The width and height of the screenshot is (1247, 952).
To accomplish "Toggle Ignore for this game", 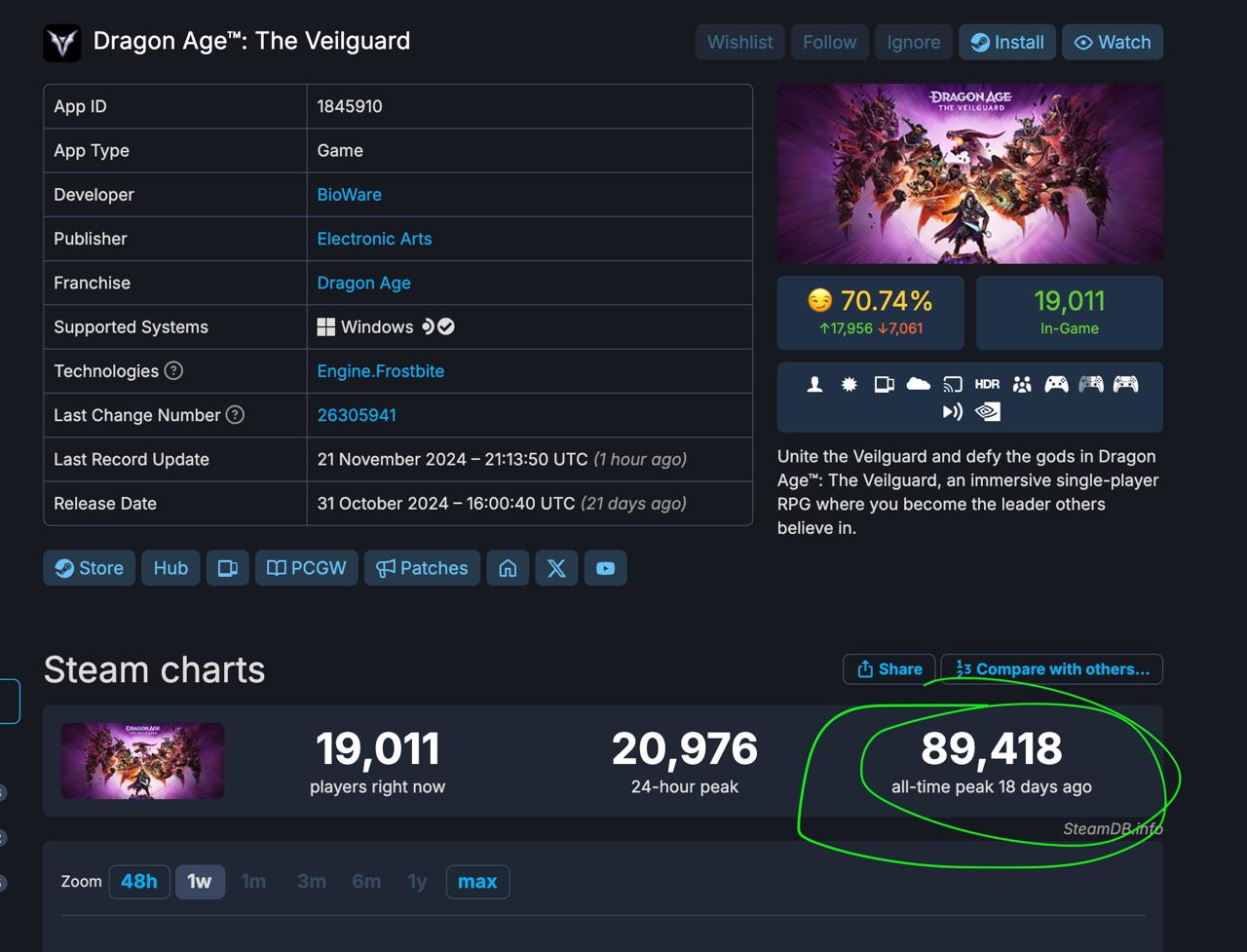I will [913, 42].
